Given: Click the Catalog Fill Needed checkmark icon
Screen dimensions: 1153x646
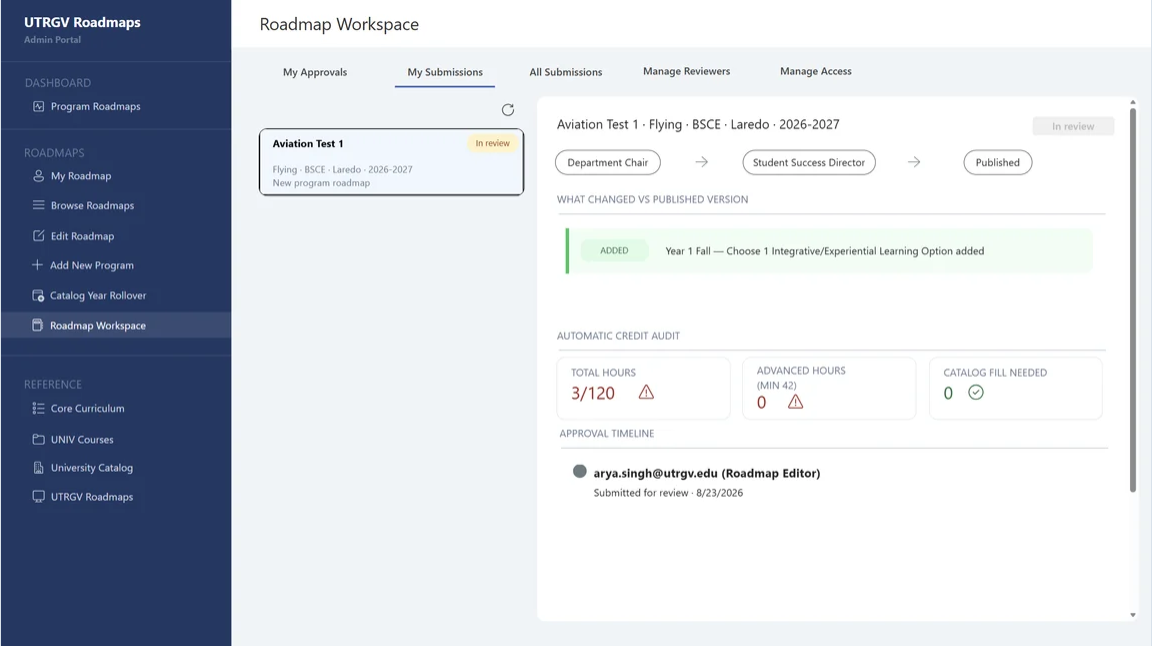Looking at the screenshot, I should [x=976, y=392].
